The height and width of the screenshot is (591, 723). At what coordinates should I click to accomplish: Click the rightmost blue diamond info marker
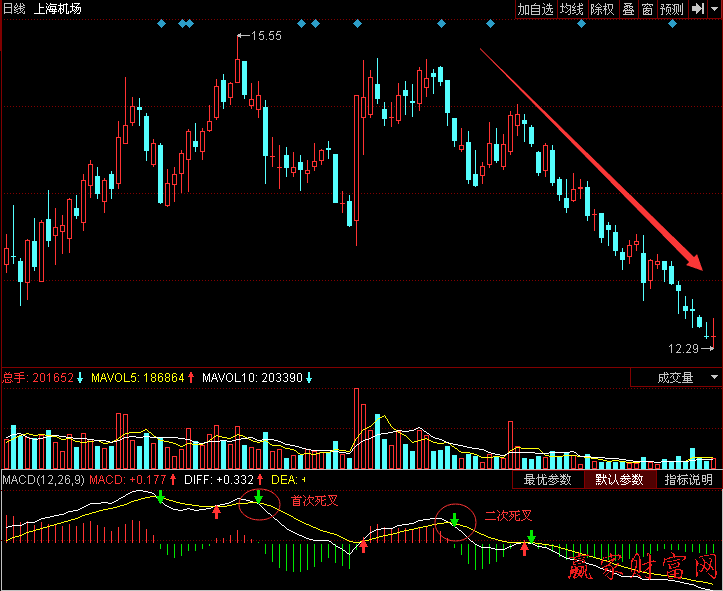pos(673,23)
